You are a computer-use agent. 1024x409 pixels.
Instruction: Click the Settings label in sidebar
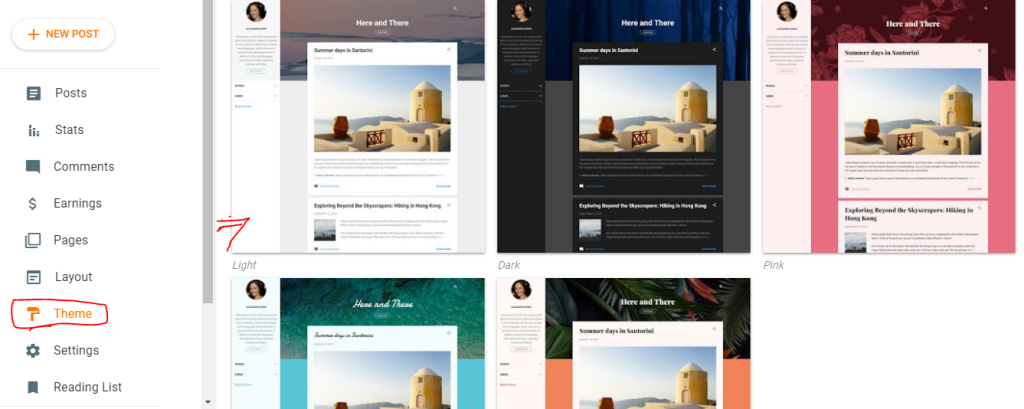[x=76, y=350]
